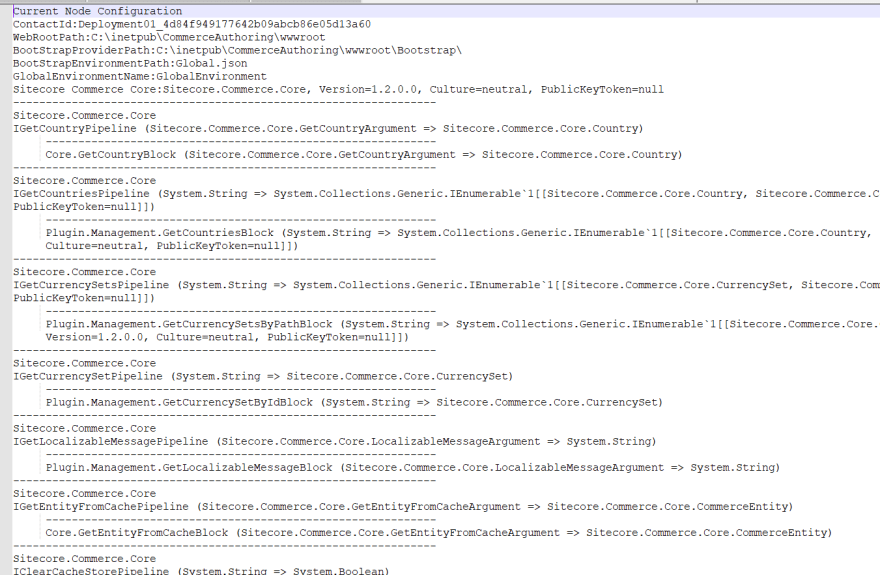
Task: Click 'Sitecore.Commerce.Core' above the IGetLocalizableMessagePipeline line
Action: pyautogui.click(x=84, y=429)
